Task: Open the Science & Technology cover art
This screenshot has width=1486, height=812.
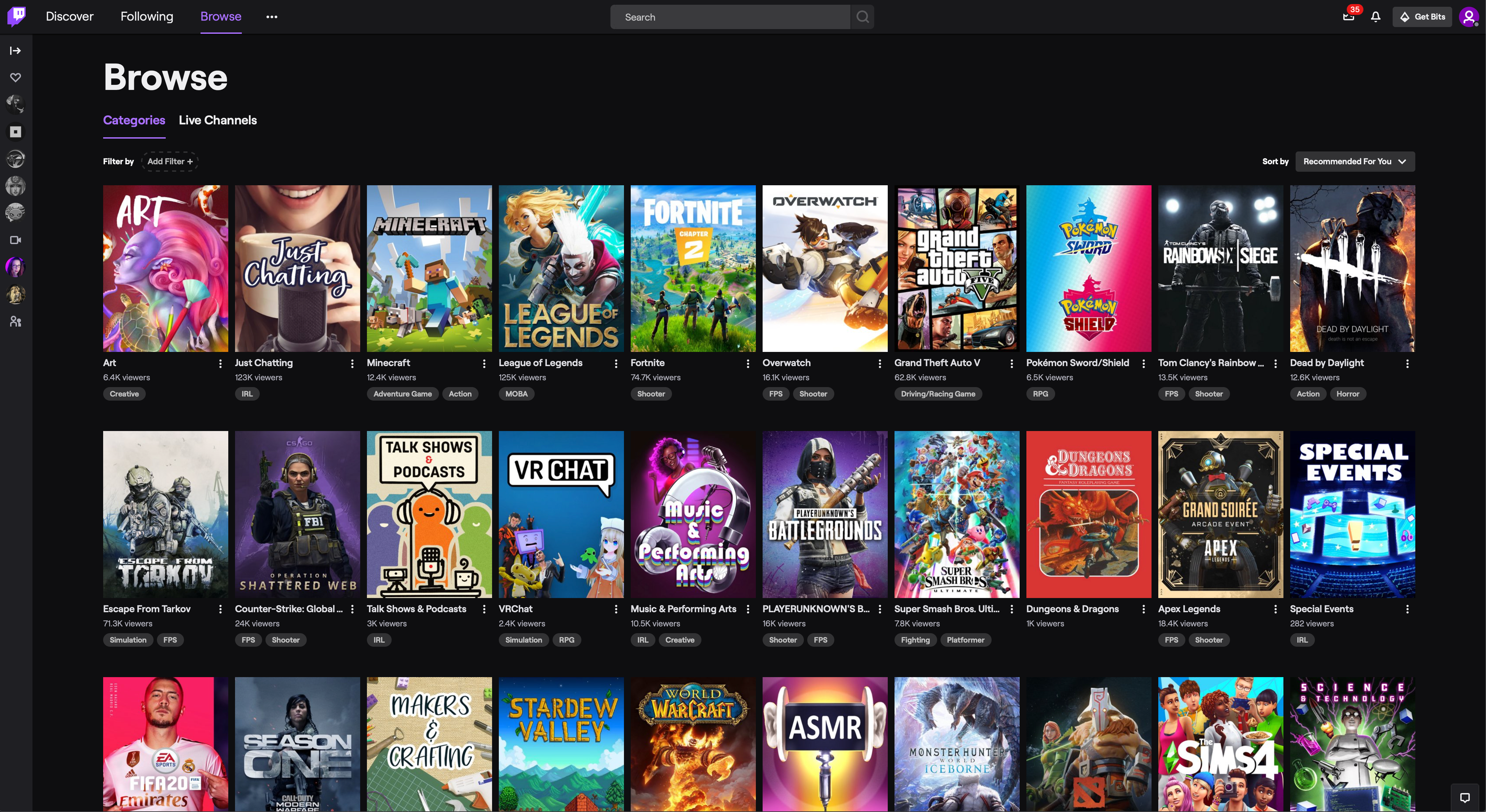Action: pos(1353,744)
